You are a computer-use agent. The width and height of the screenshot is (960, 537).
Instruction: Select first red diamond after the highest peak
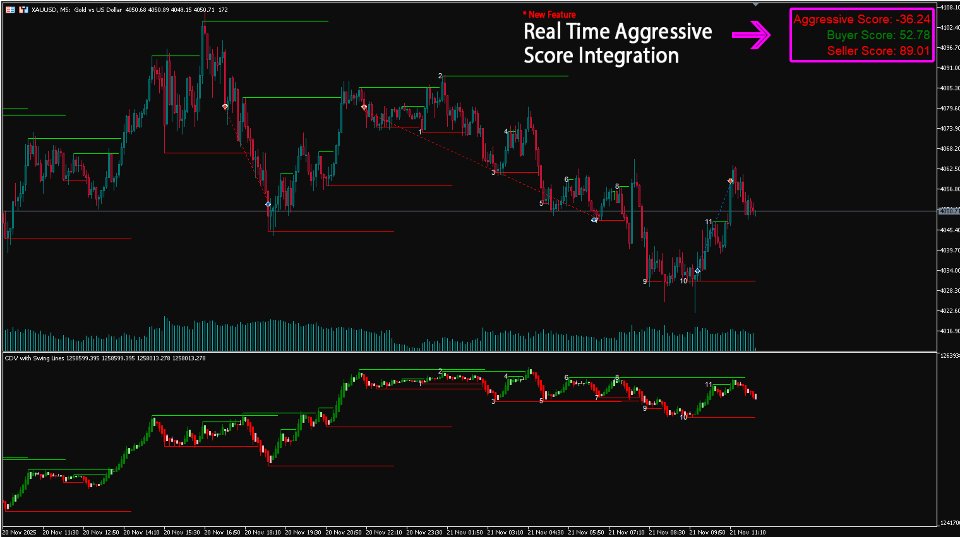coord(225,107)
